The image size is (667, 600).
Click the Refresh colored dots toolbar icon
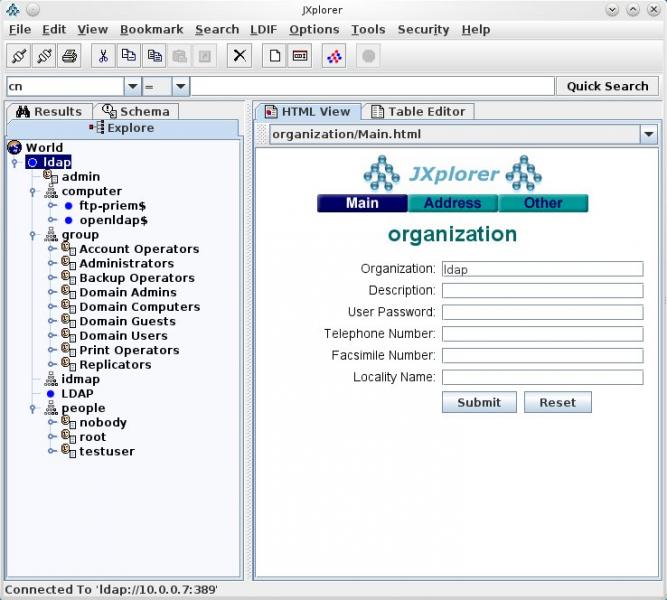(x=334, y=56)
